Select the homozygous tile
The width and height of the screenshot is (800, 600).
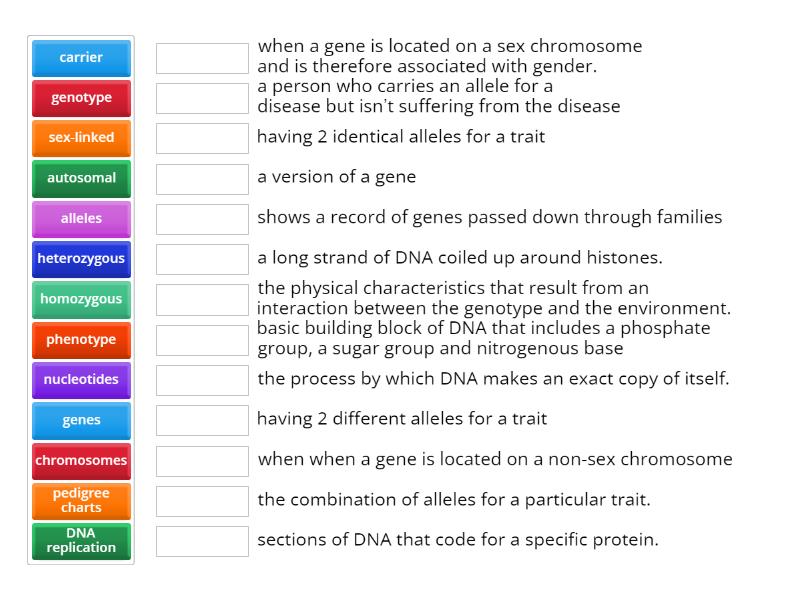click(x=80, y=299)
